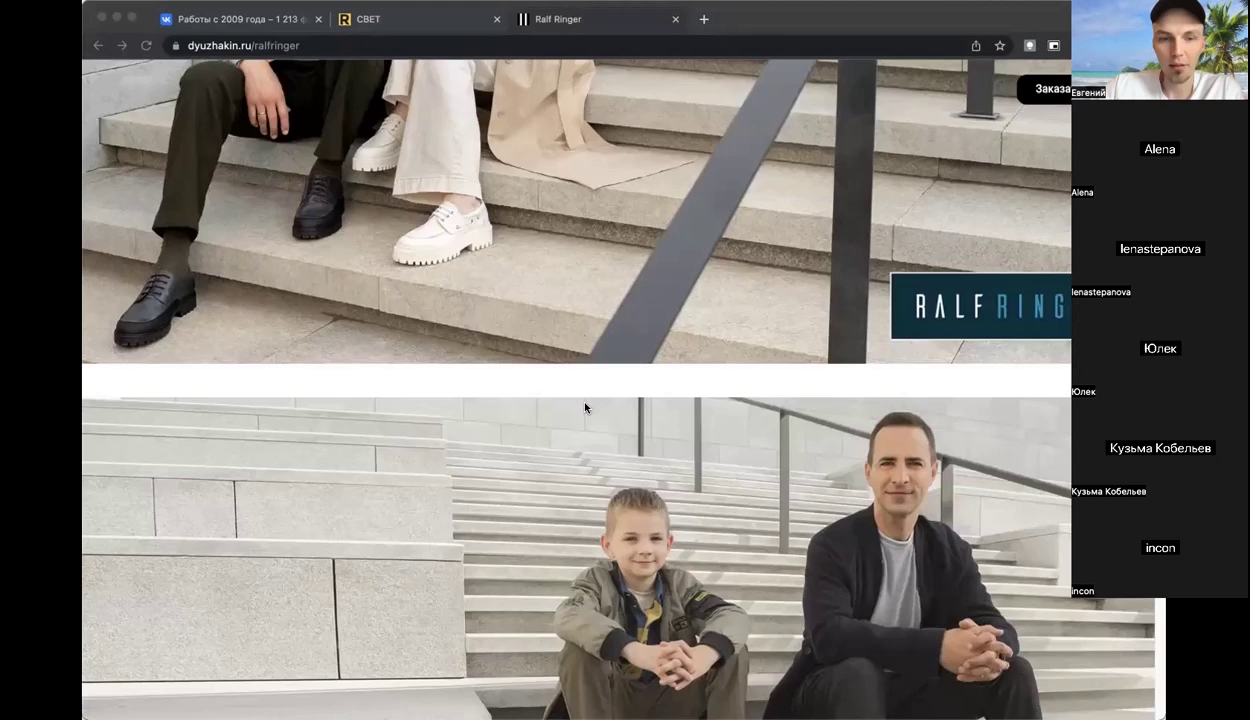This screenshot has width=1250, height=720.
Task: Click the father and son photo
Action: 618,558
